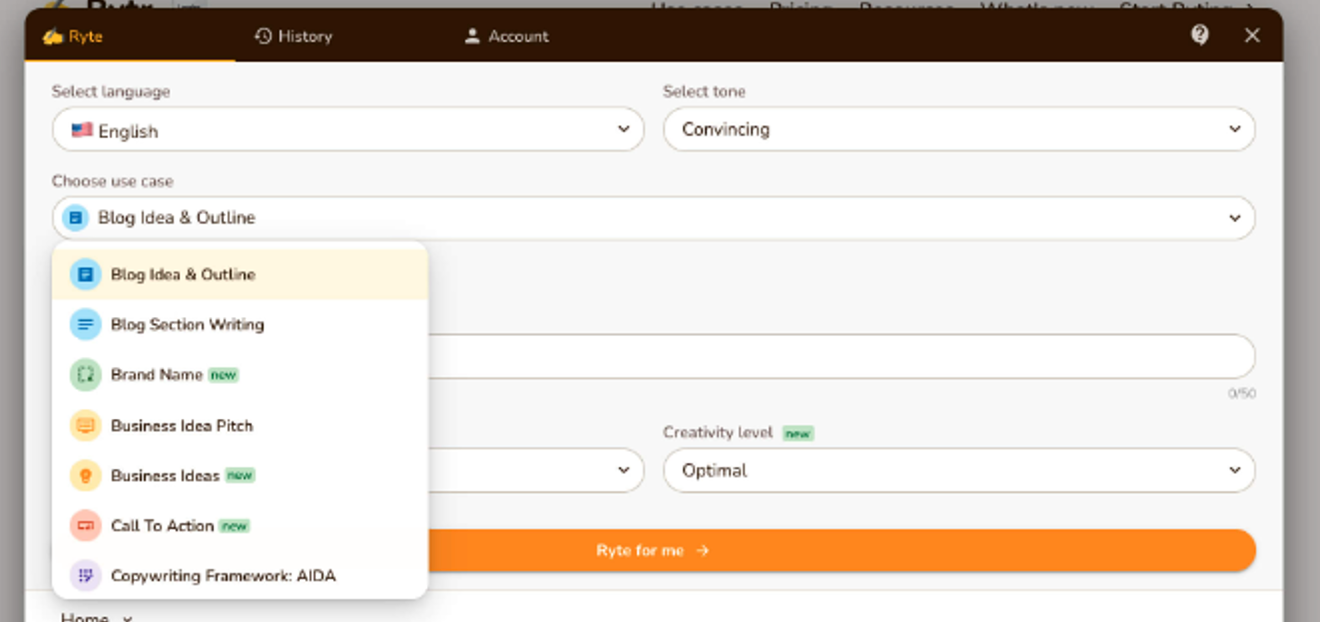Click the Brand Name green icon
This screenshot has height=622, width=1320.
click(x=86, y=375)
